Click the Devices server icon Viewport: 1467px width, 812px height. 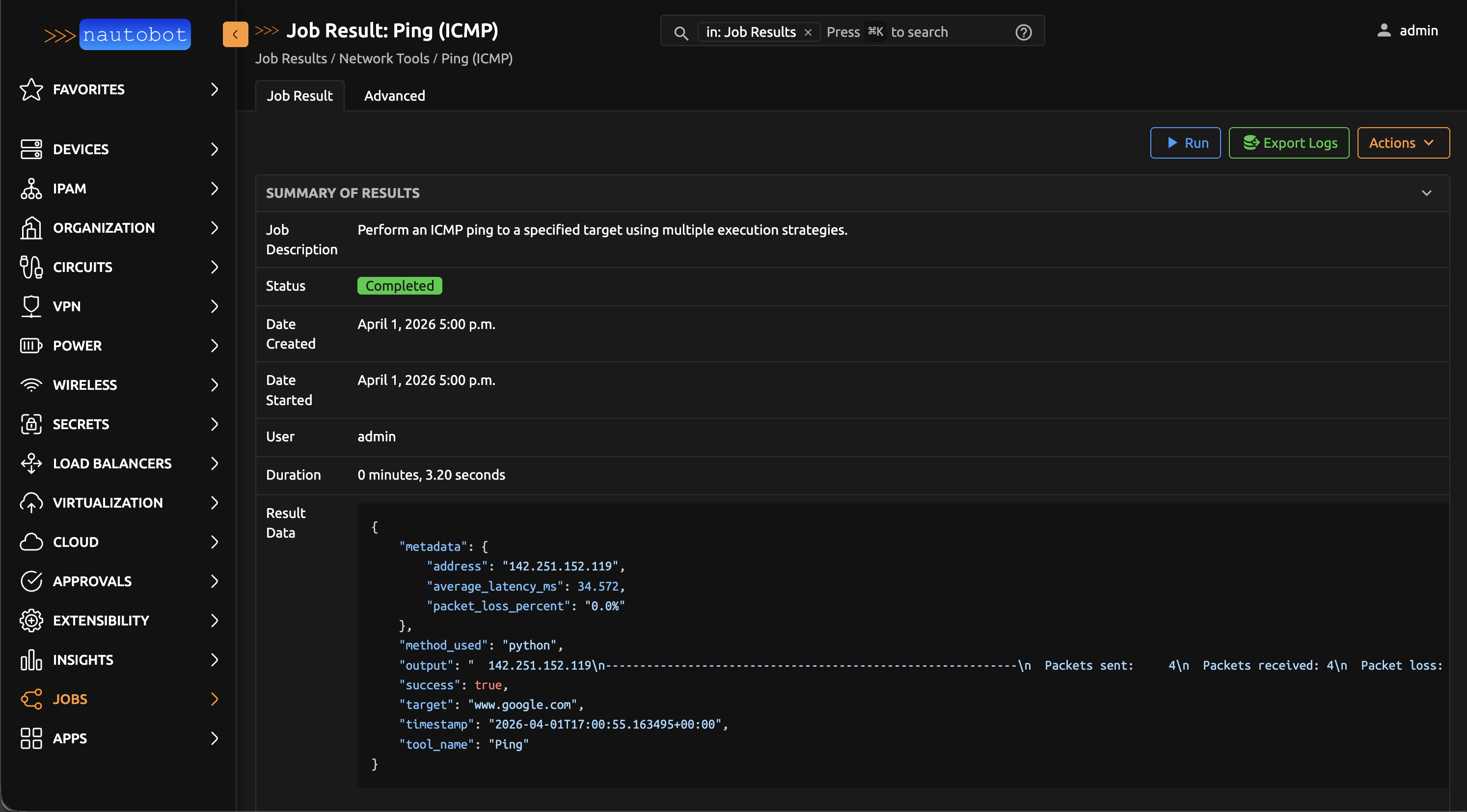pyautogui.click(x=31, y=149)
